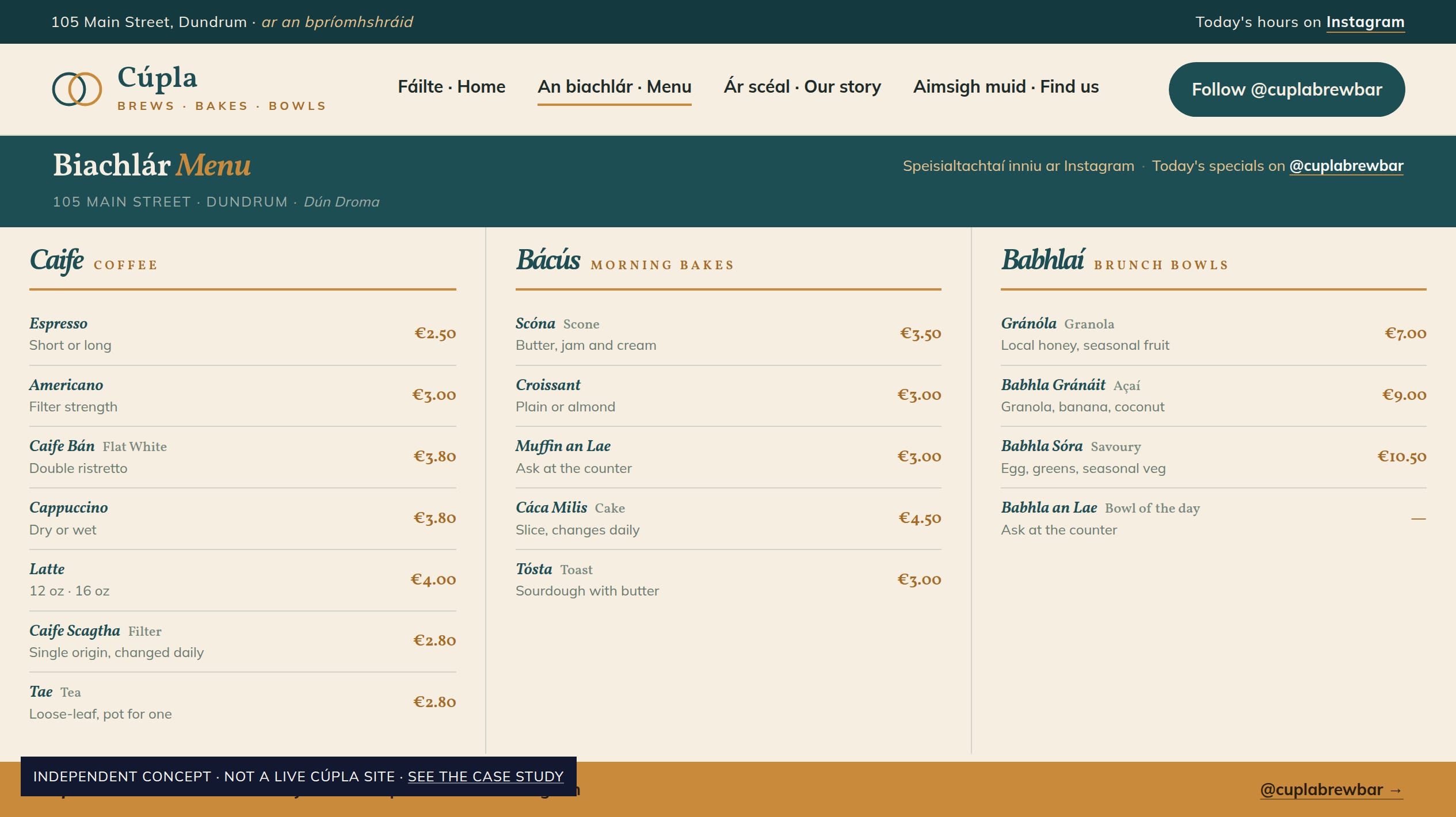The width and height of the screenshot is (1456, 817).
Task: Select An biachlár · Menu nav item
Action: (615, 87)
